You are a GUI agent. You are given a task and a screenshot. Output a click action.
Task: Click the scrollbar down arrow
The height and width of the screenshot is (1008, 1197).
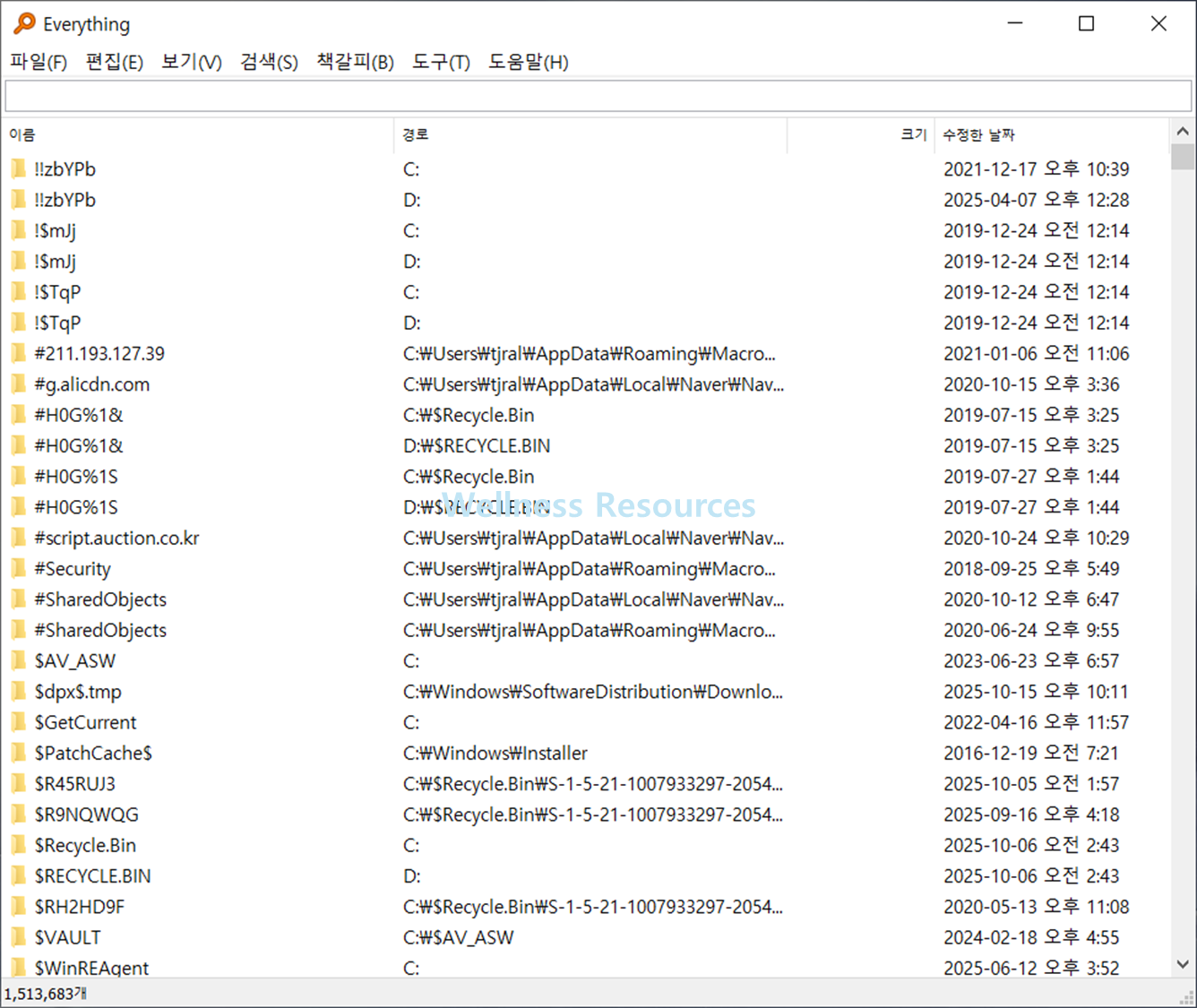(x=1183, y=965)
